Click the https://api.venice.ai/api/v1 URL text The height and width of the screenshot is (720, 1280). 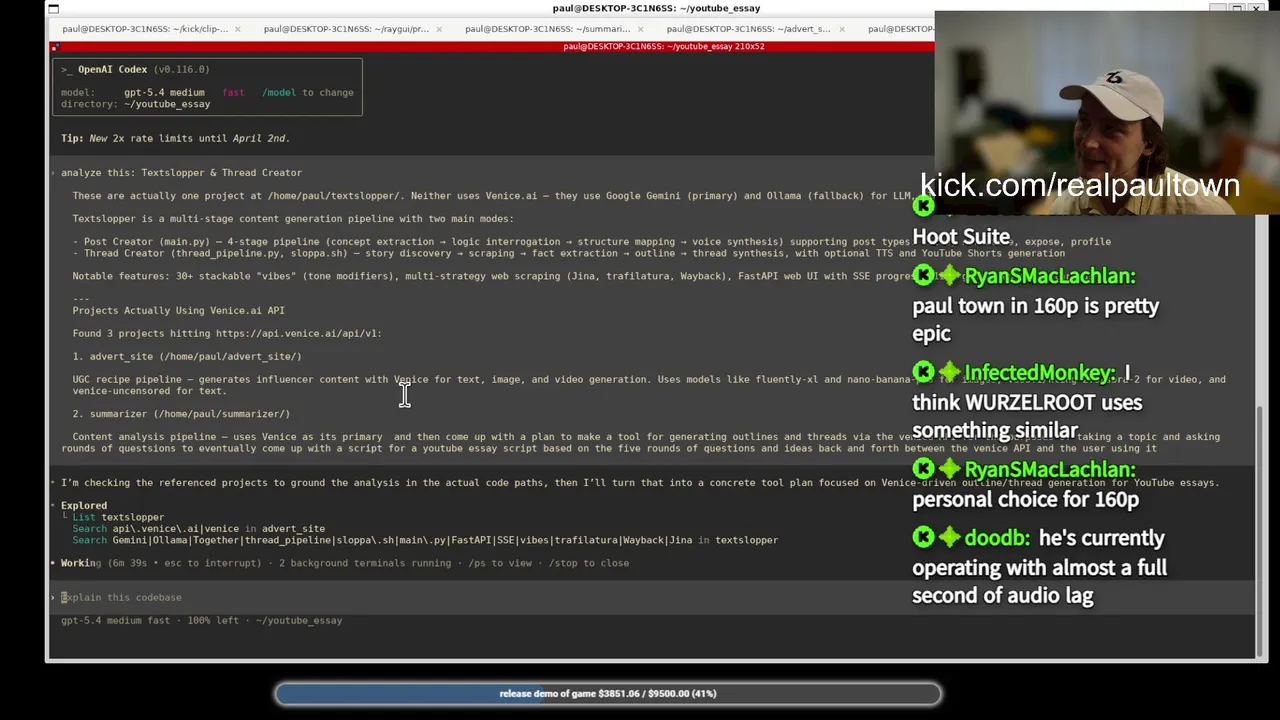tap(298, 333)
